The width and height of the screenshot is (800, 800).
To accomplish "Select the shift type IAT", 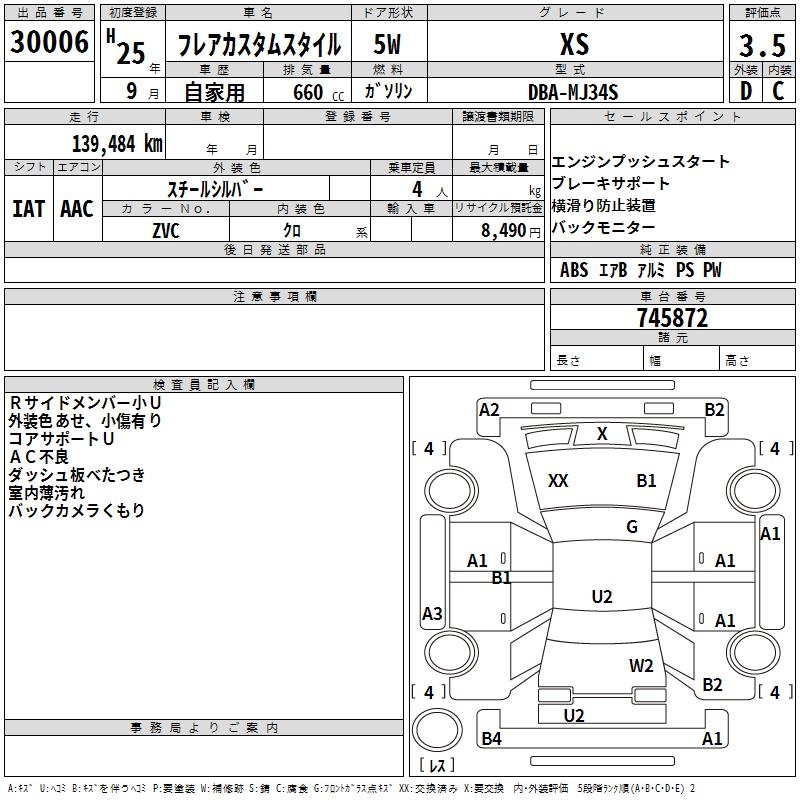I will click(28, 209).
